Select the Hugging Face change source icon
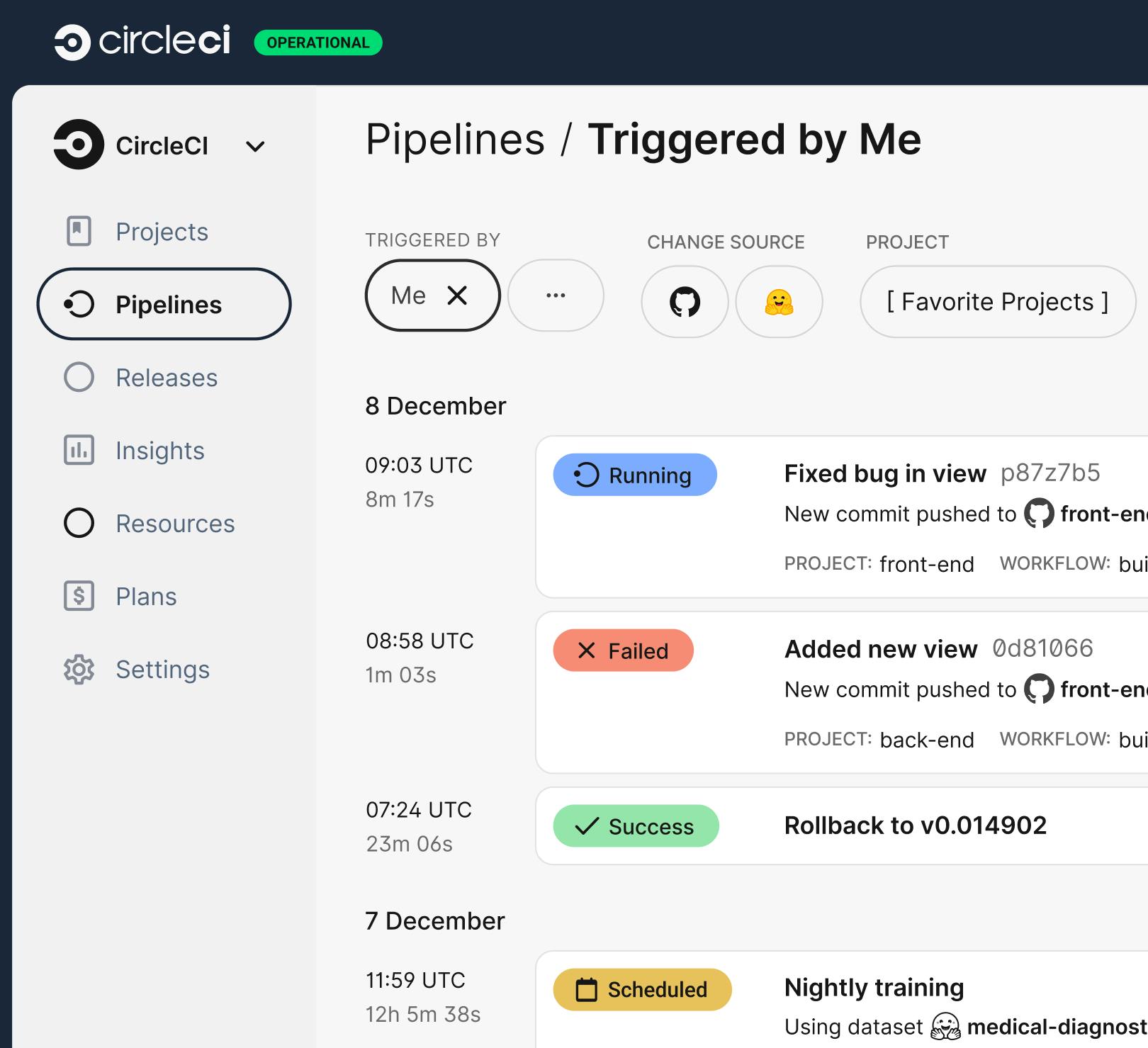 point(779,301)
